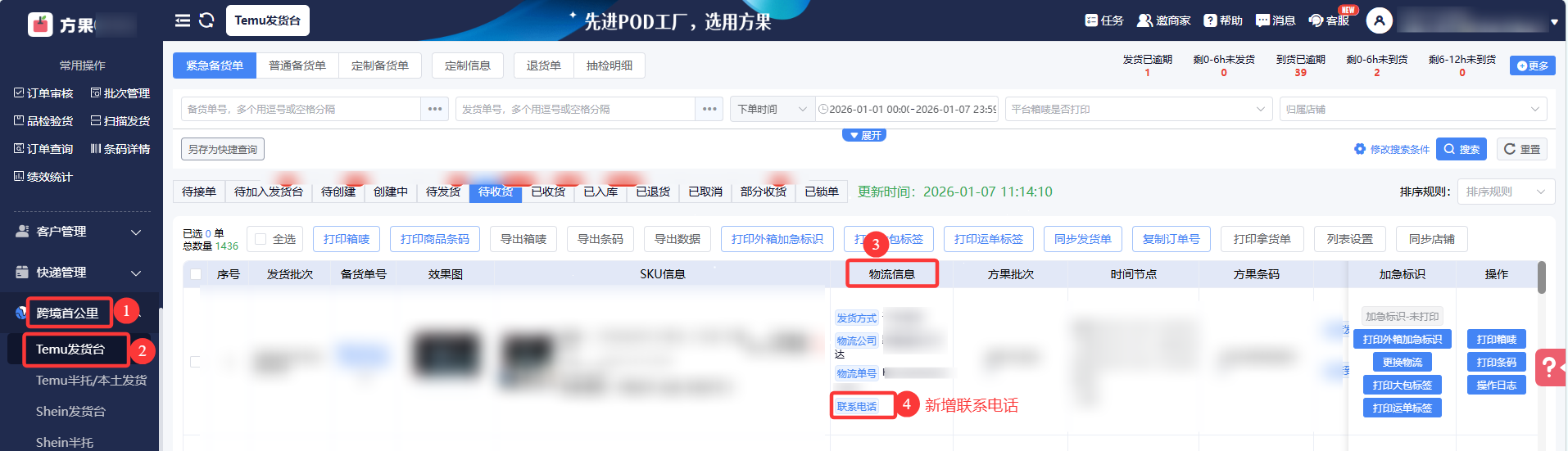Click the user avatar icon
The width and height of the screenshot is (1568, 451).
coord(1380,20)
